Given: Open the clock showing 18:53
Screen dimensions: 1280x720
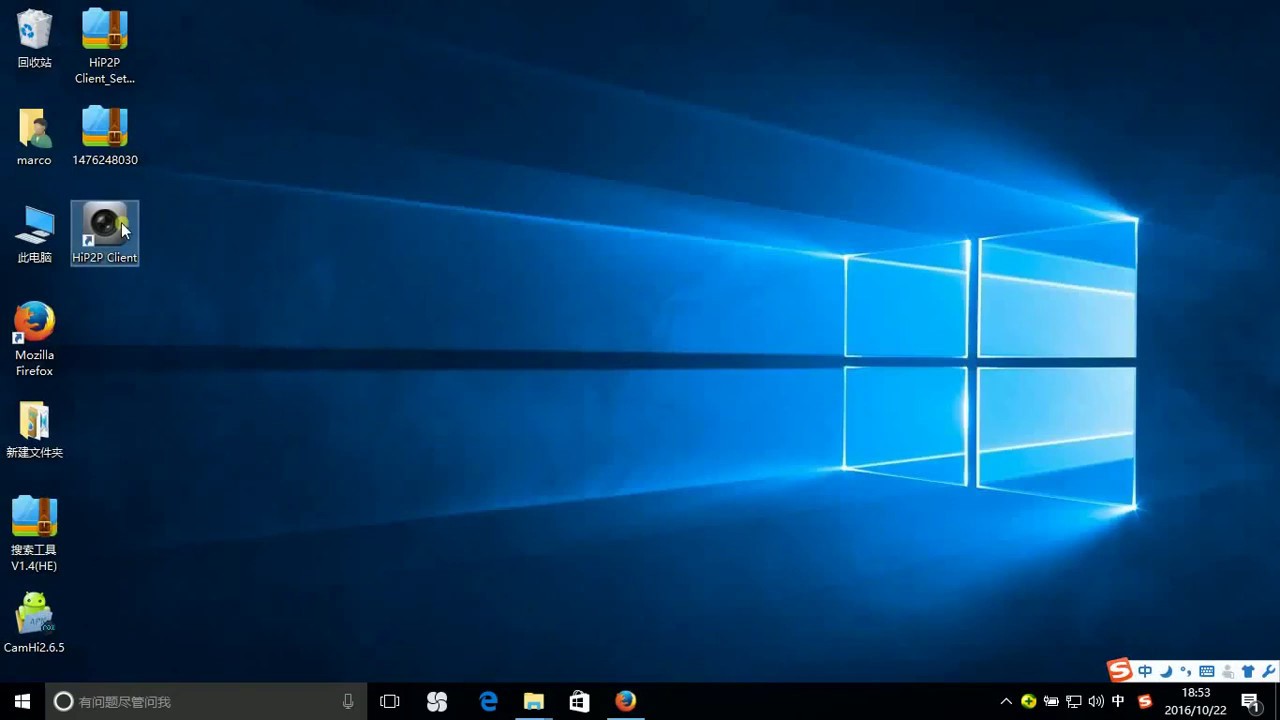Looking at the screenshot, I should click(1195, 702).
